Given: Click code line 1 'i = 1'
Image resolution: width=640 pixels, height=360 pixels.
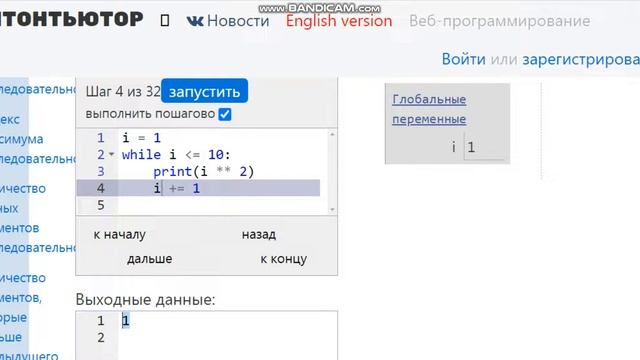Looking at the screenshot, I should pos(141,138).
